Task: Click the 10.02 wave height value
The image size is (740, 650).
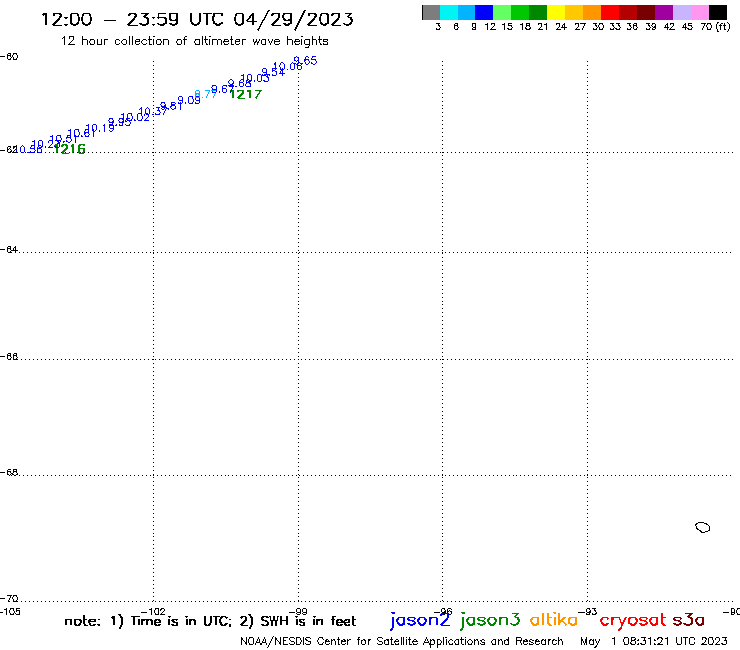Action: tap(135, 117)
